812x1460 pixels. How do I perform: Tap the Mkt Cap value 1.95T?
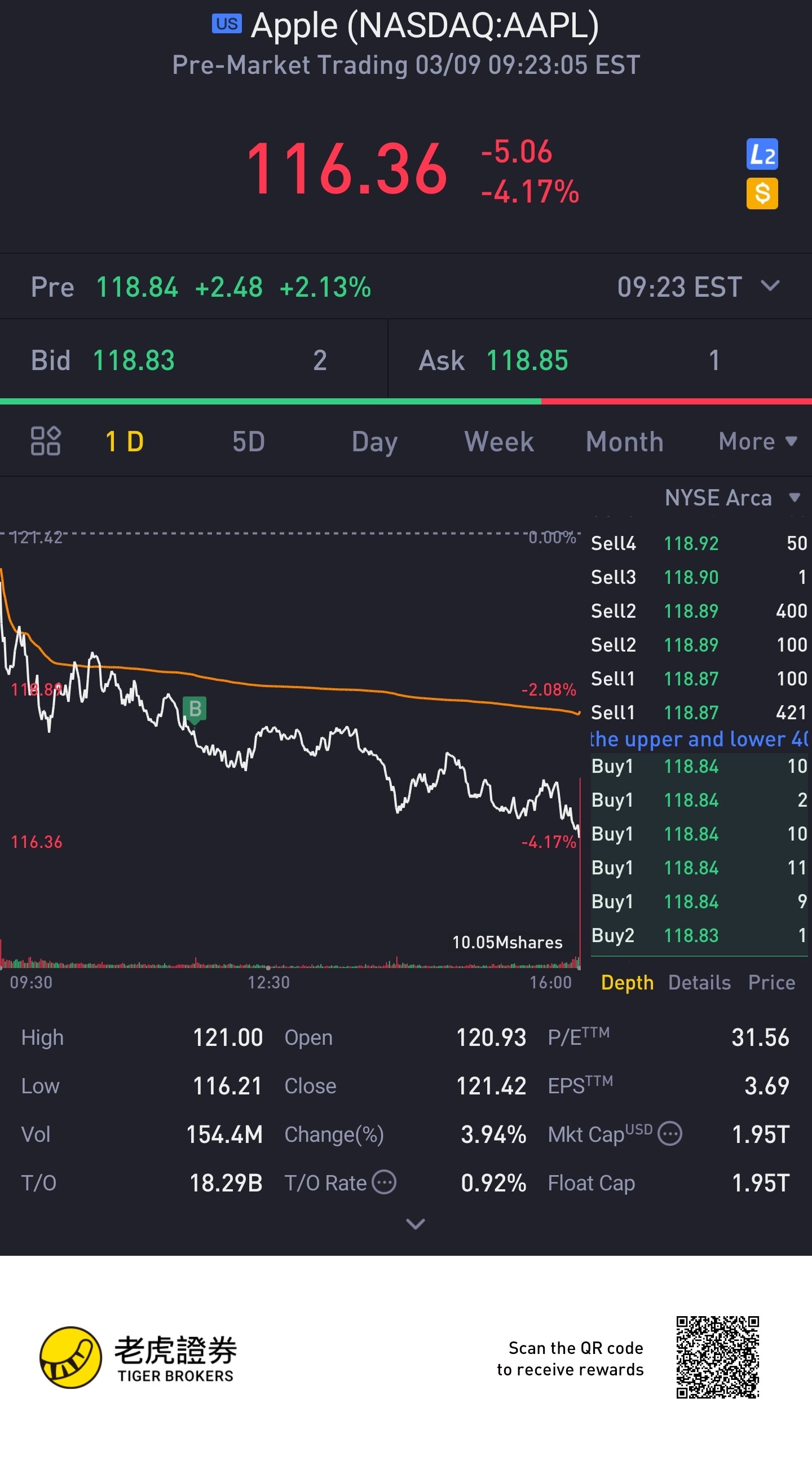[x=761, y=1134]
